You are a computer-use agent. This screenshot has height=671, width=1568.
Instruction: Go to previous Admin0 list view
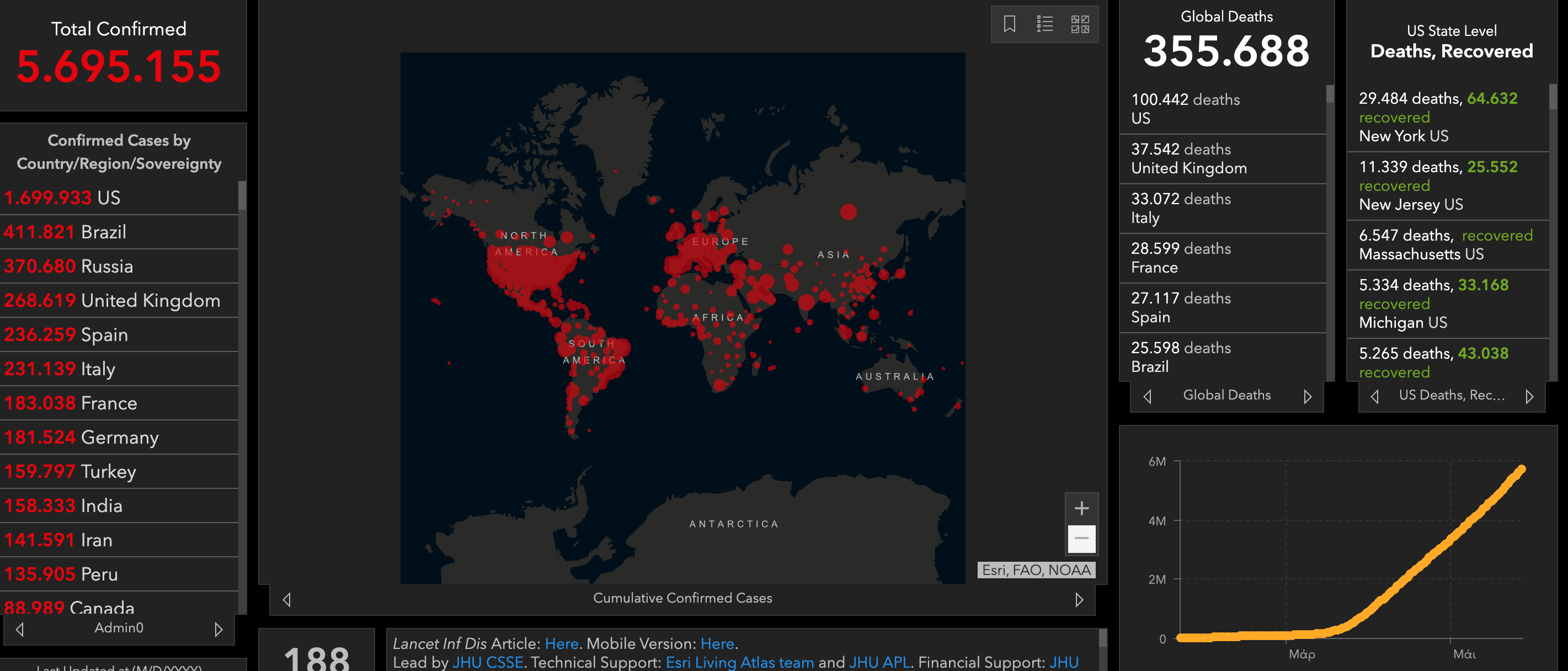click(19, 629)
